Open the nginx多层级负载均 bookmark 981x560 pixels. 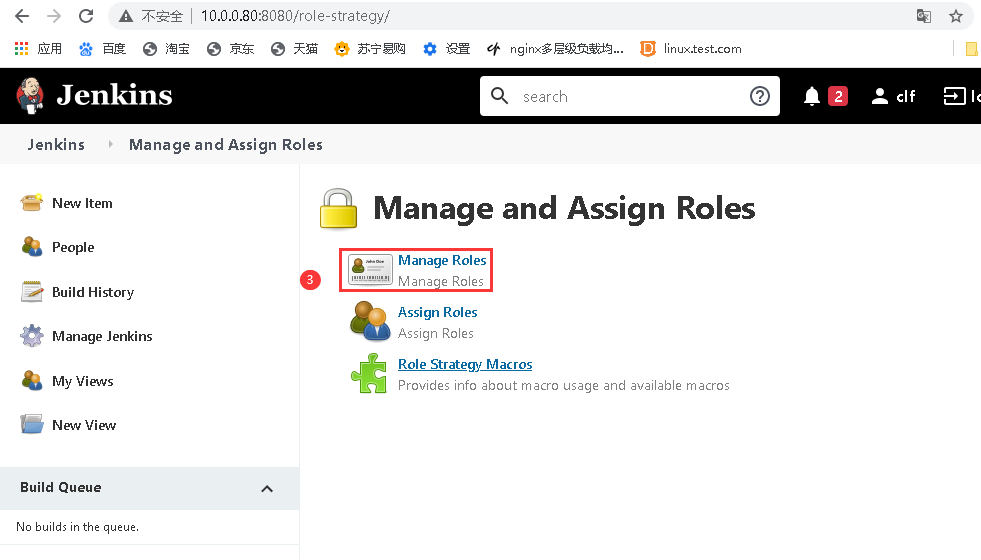pos(555,49)
